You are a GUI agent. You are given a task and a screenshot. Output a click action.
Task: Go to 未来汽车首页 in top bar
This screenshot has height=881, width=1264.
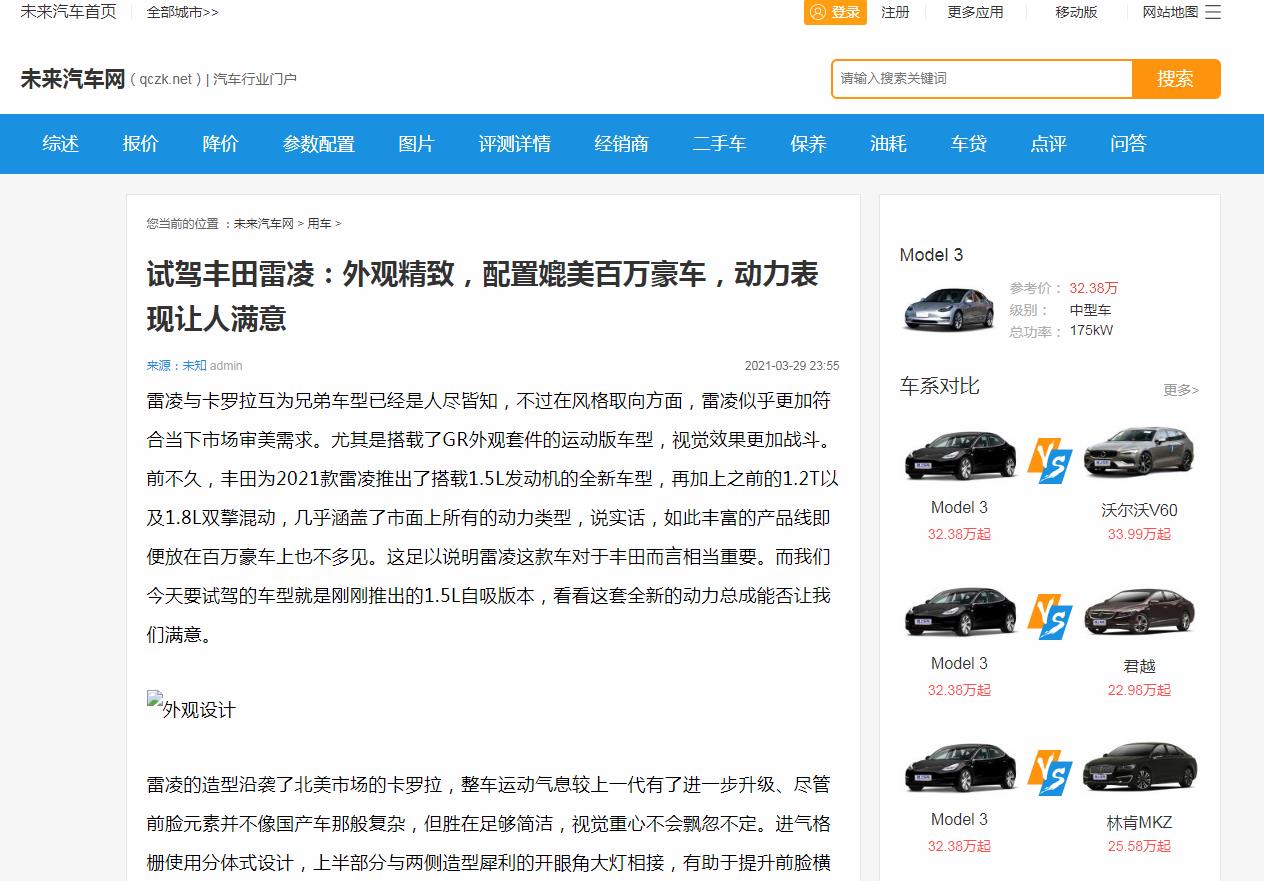click(x=68, y=12)
